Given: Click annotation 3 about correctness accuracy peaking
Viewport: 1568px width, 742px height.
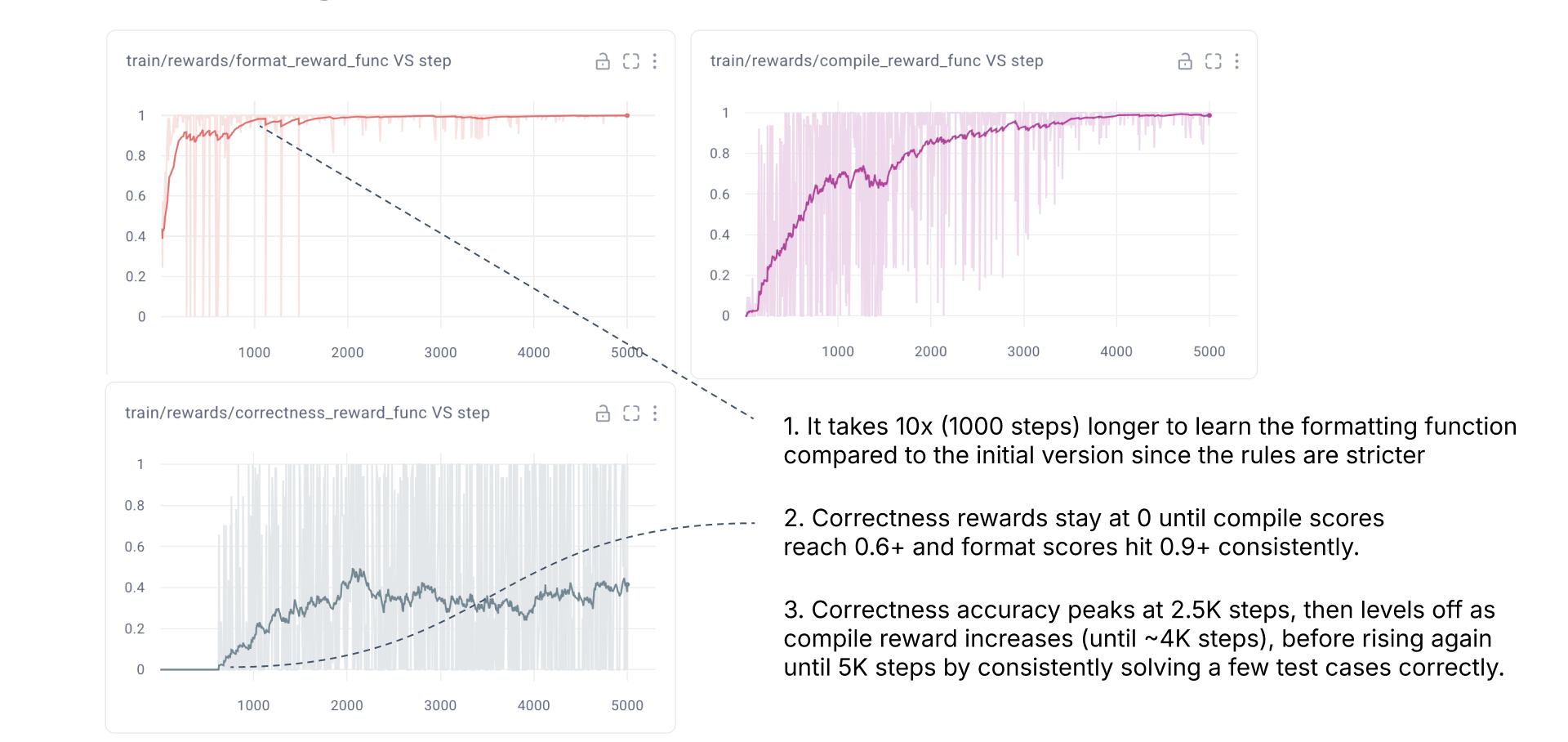Looking at the screenshot, I should point(1143,638).
